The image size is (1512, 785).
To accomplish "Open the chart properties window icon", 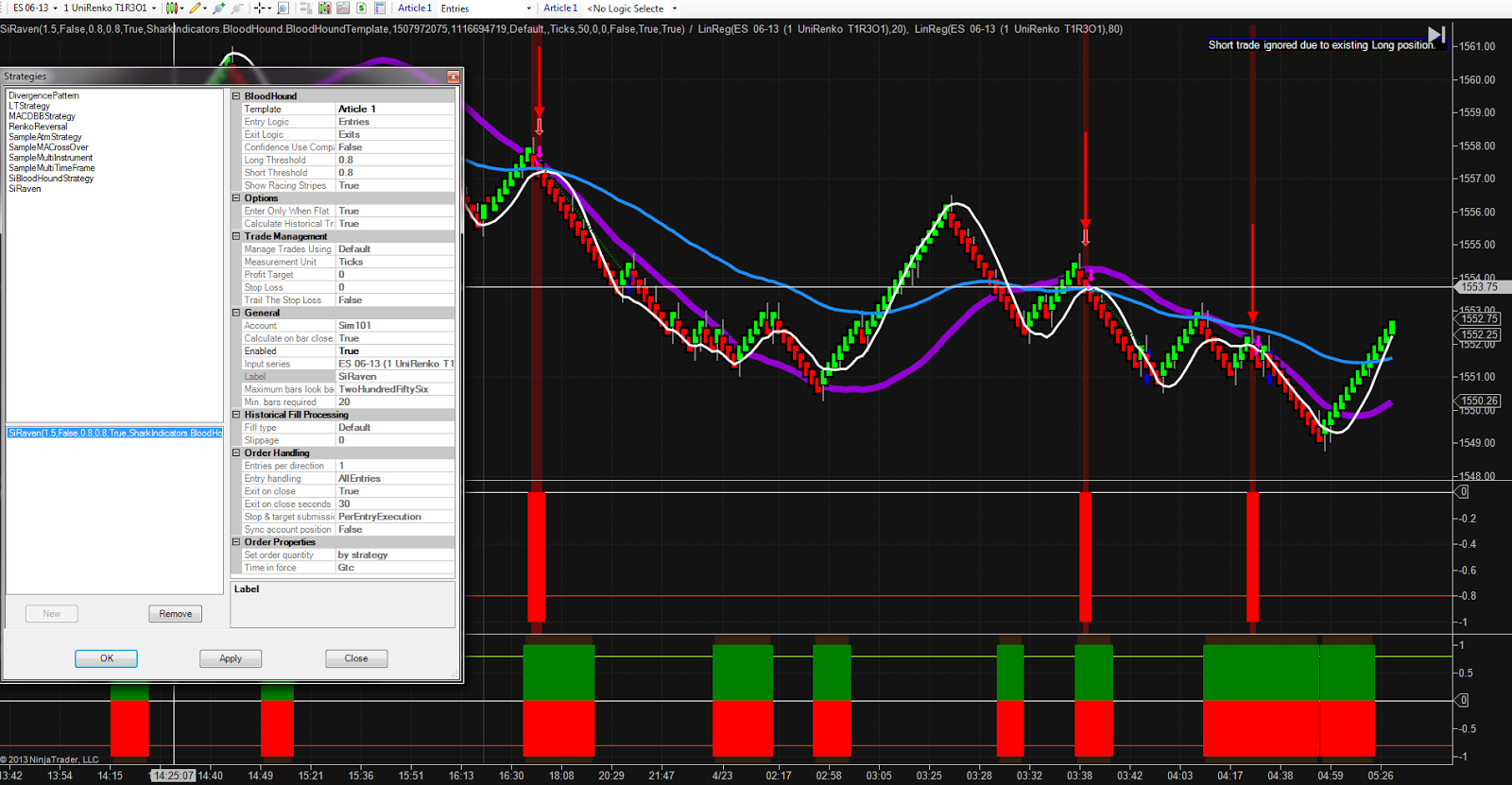I will pos(379,8).
